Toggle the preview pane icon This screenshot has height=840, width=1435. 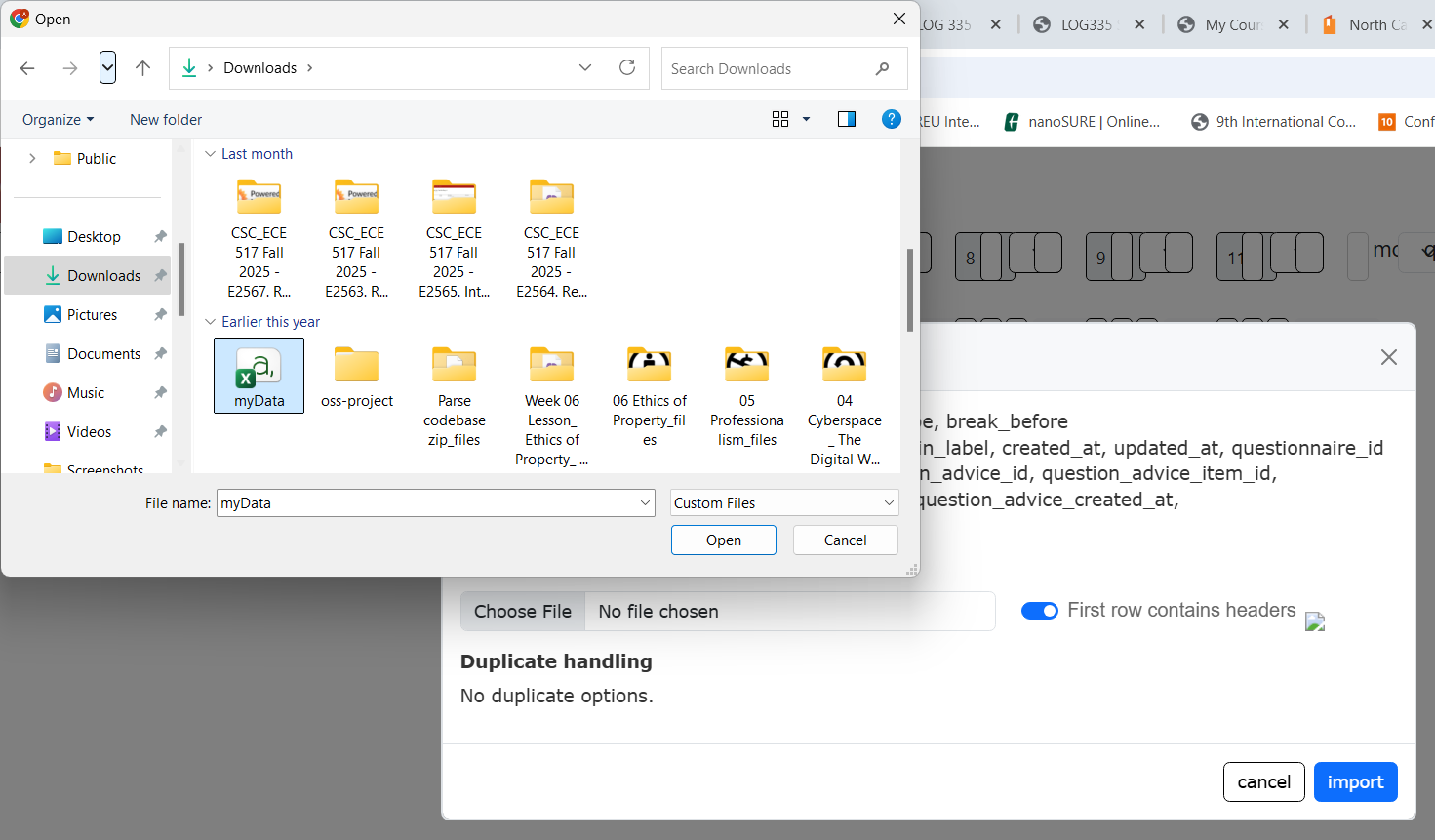pyautogui.click(x=846, y=119)
